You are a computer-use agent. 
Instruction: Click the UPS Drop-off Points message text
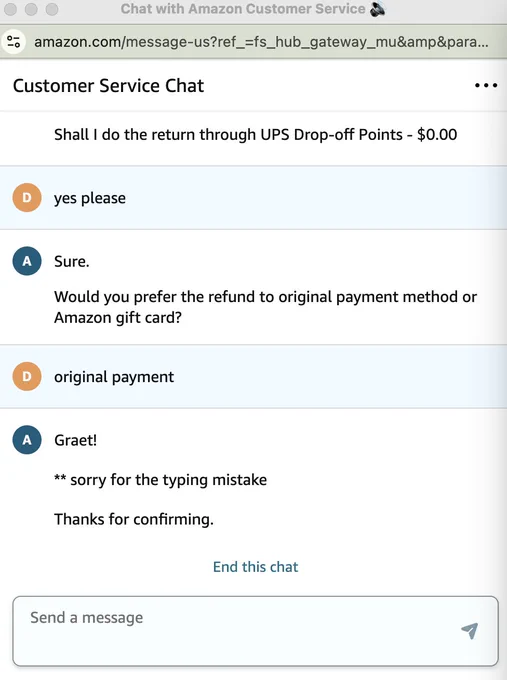[x=255, y=134]
